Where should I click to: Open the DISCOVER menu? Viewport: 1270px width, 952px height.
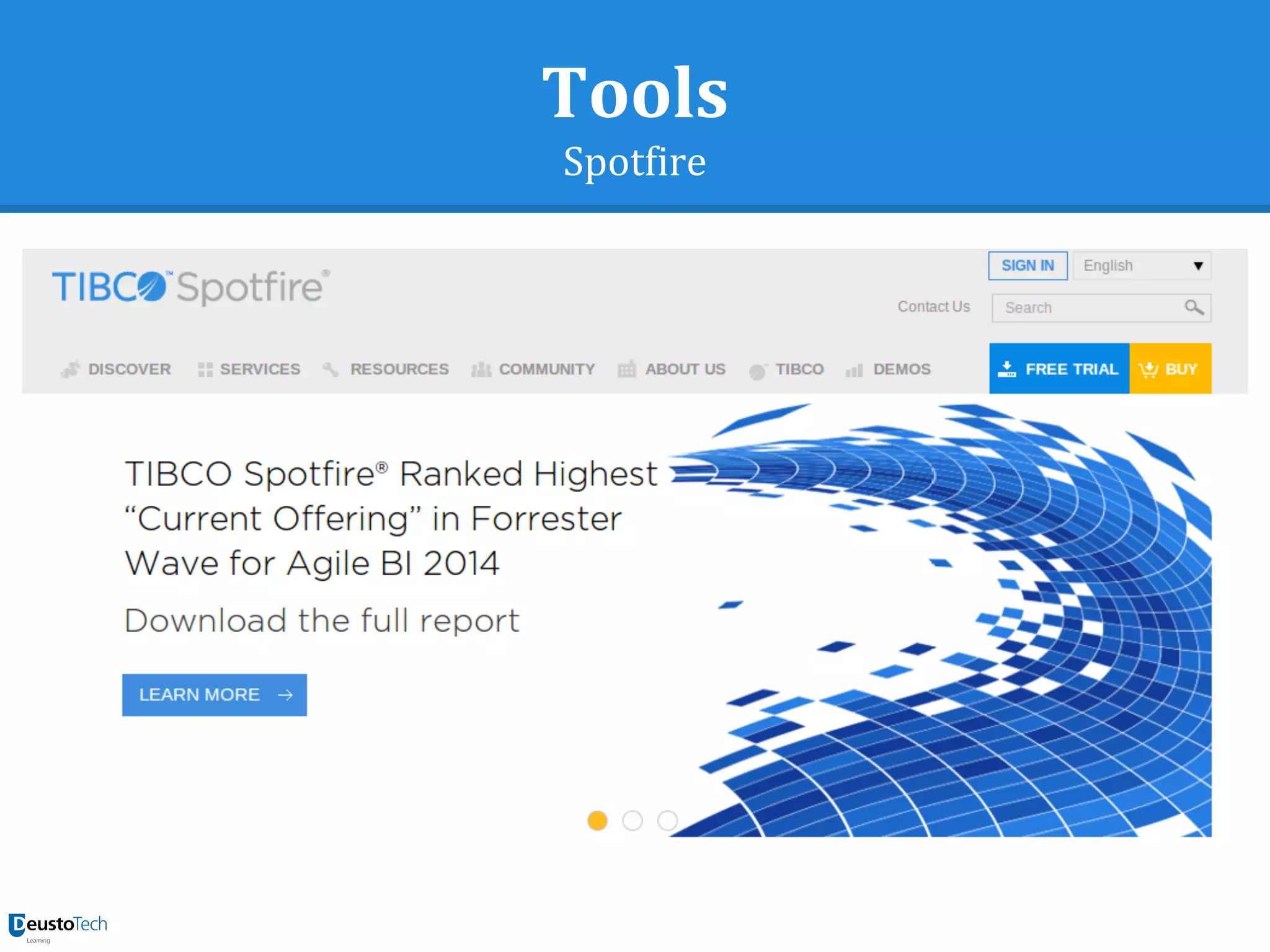point(130,369)
